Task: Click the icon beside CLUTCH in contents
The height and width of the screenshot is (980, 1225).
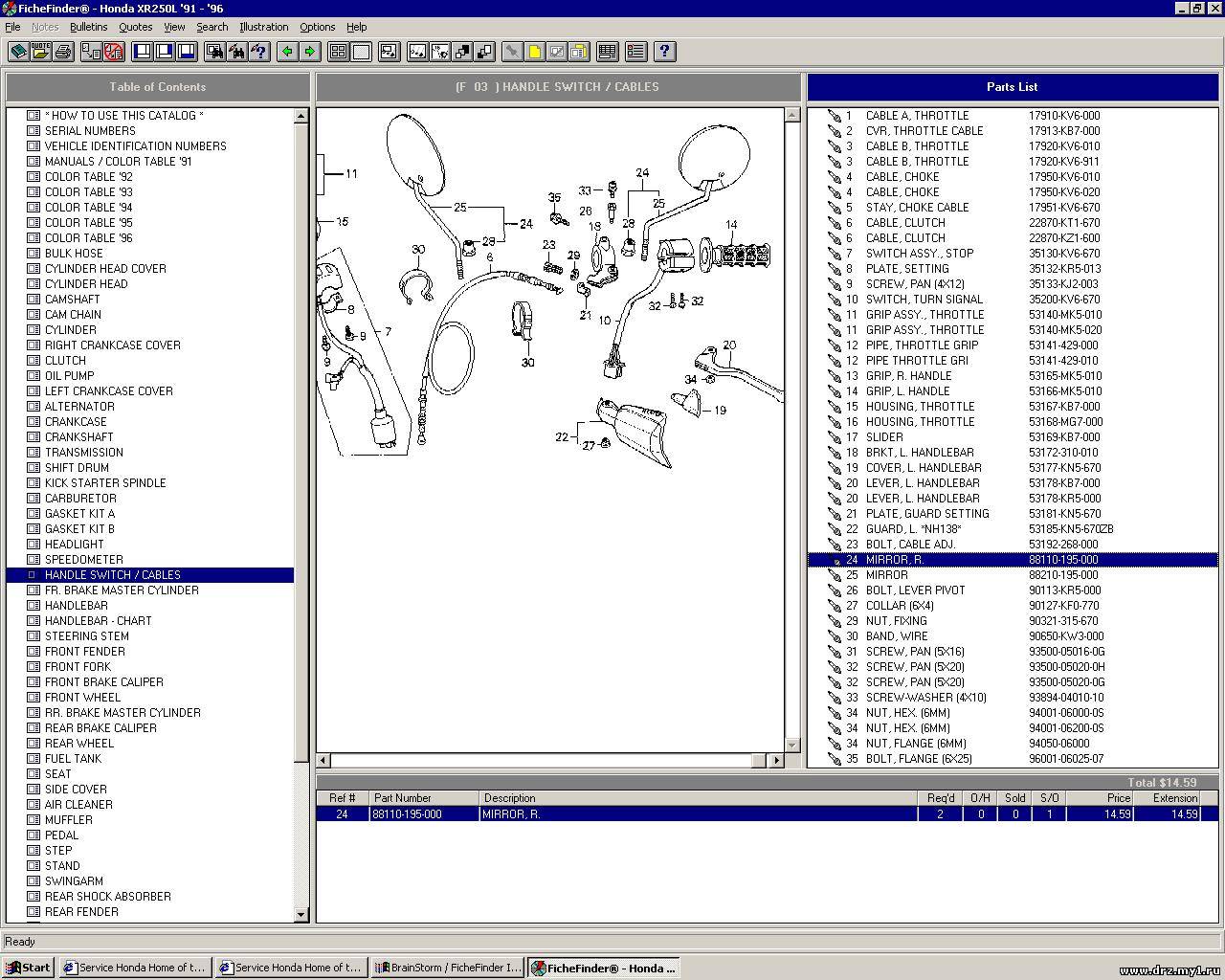Action: point(33,361)
